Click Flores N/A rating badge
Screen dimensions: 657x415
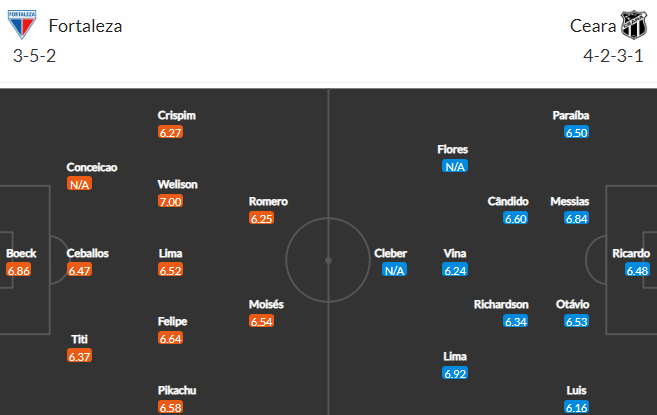click(455, 167)
